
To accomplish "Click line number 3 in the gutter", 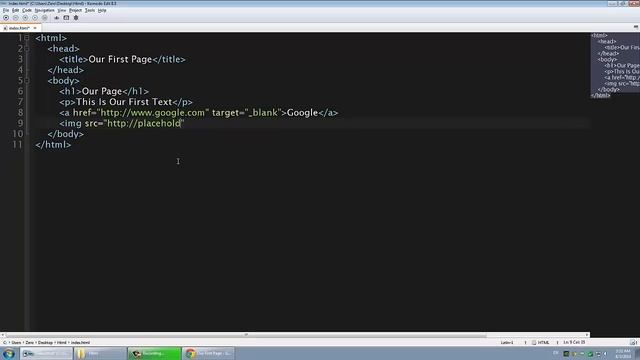I will 20,59.
